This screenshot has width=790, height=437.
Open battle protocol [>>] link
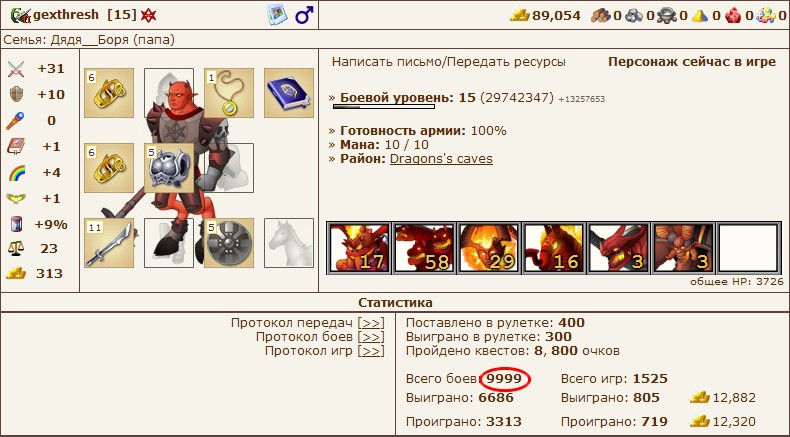point(371,337)
